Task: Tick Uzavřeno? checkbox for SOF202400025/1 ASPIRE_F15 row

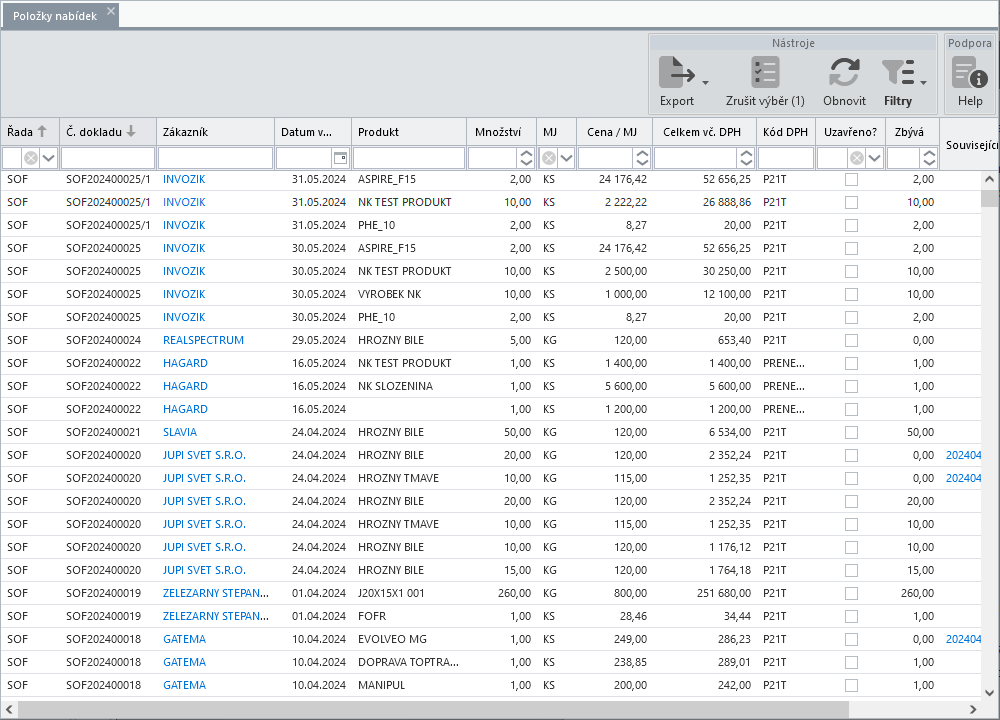Action: click(x=851, y=180)
